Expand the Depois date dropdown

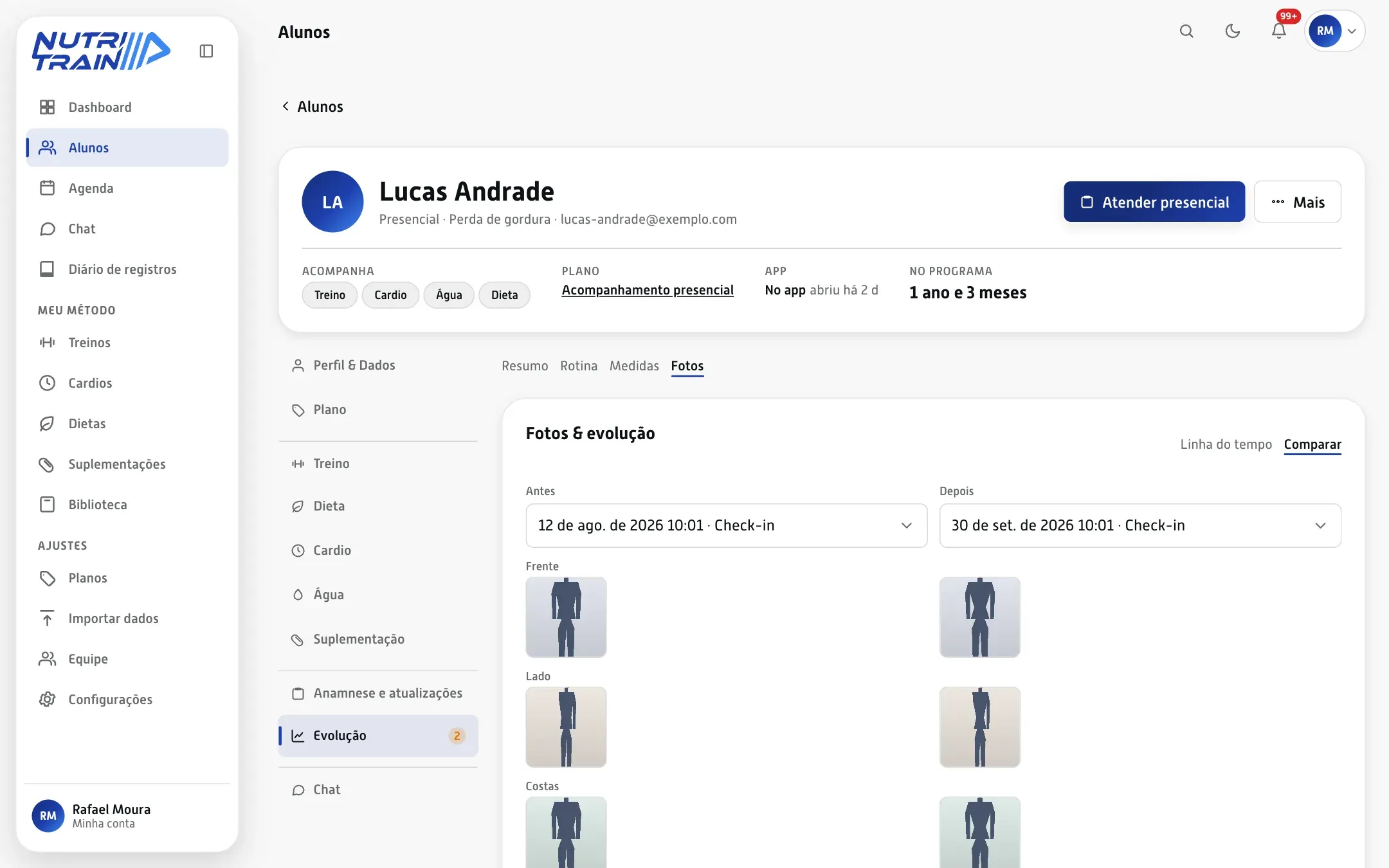pos(1140,525)
